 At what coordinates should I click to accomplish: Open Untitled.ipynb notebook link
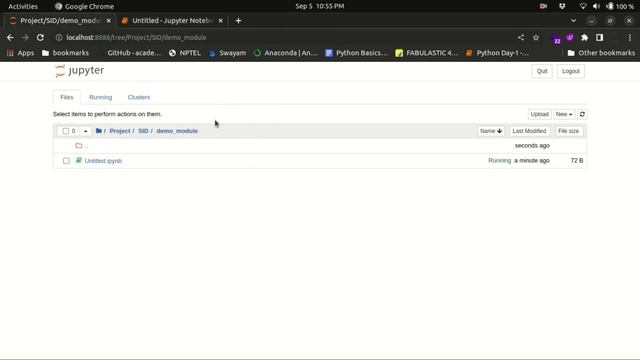tap(103, 161)
